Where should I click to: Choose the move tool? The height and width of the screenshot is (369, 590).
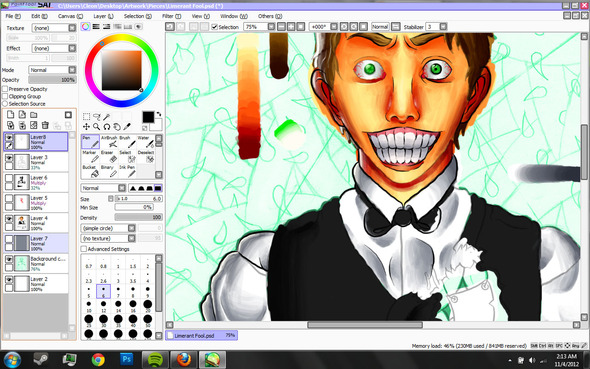click(x=86, y=127)
